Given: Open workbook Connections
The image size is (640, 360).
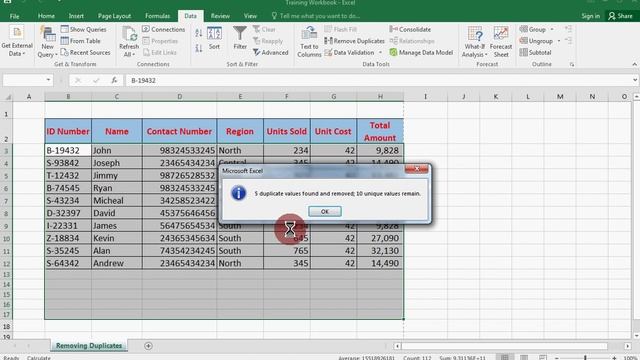Looking at the screenshot, I should pos(163,29).
